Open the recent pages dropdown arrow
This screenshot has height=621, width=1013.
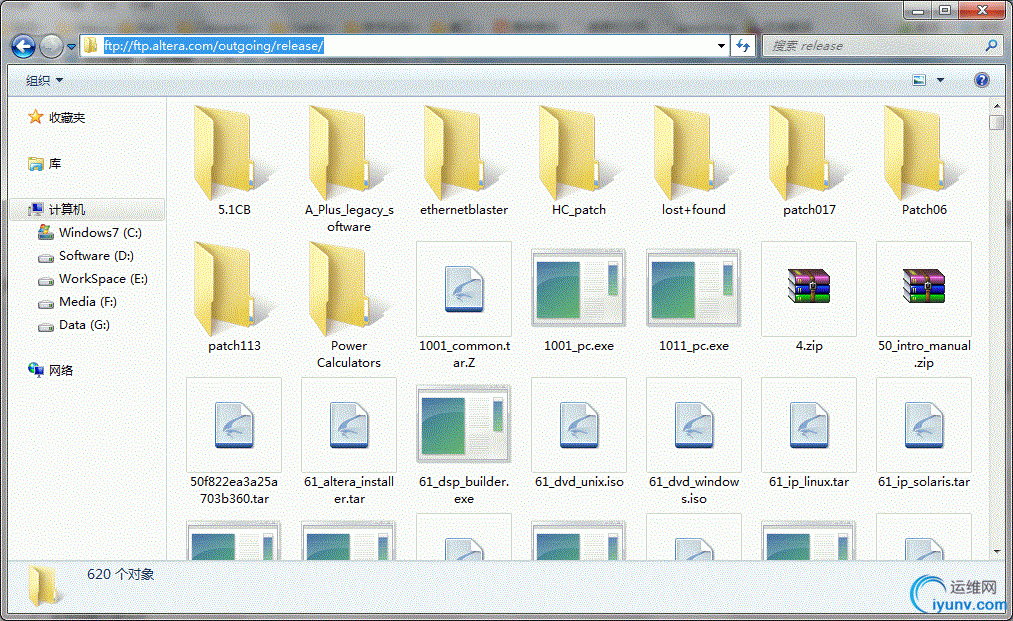pos(71,47)
